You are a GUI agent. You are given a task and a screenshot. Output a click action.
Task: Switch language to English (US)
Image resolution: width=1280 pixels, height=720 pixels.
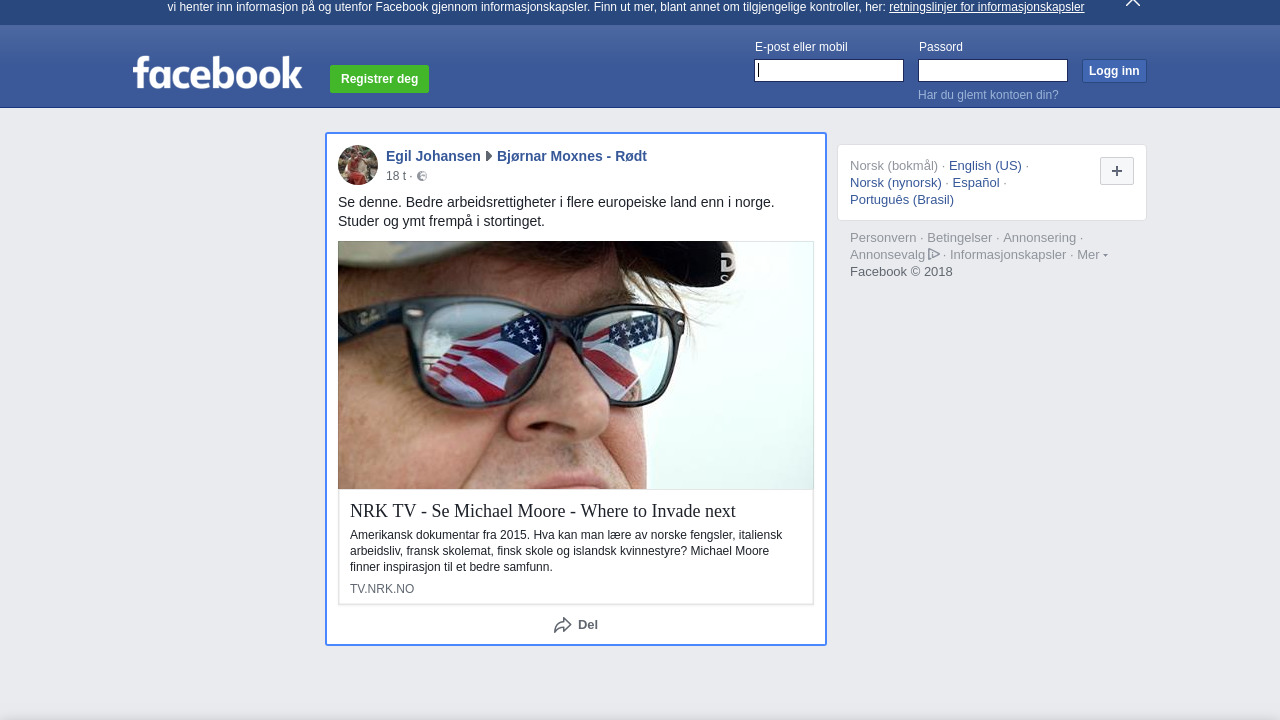coord(985,166)
